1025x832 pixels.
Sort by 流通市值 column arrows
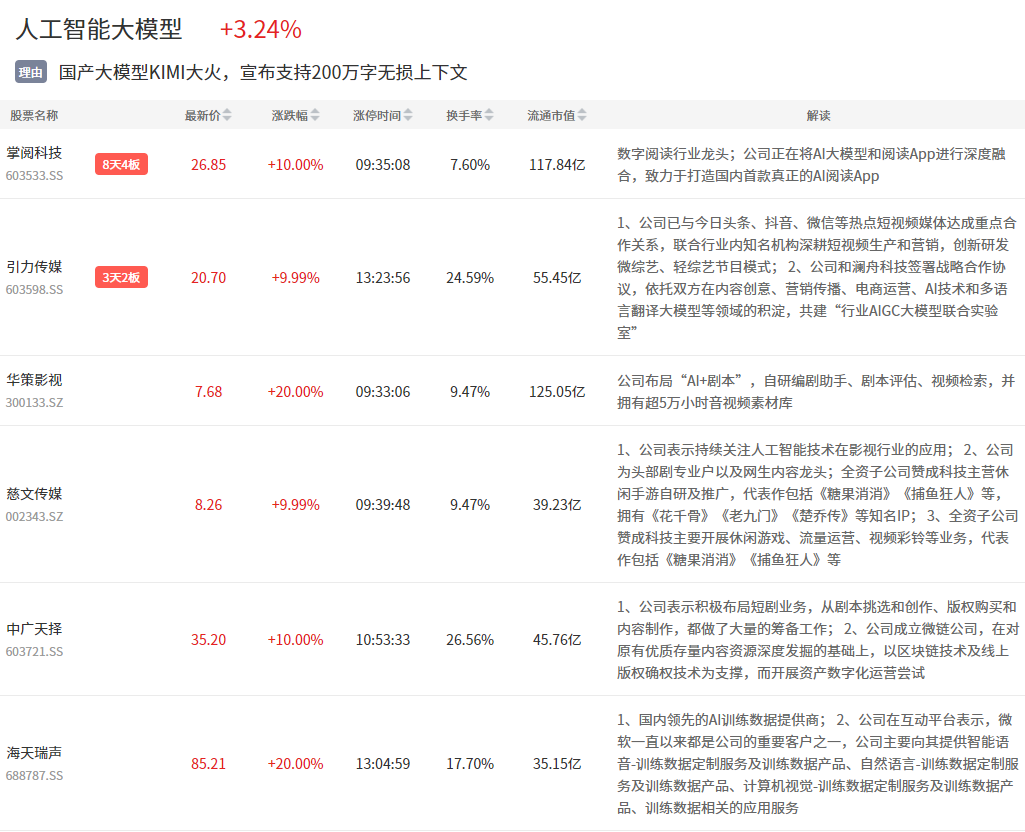point(582,116)
